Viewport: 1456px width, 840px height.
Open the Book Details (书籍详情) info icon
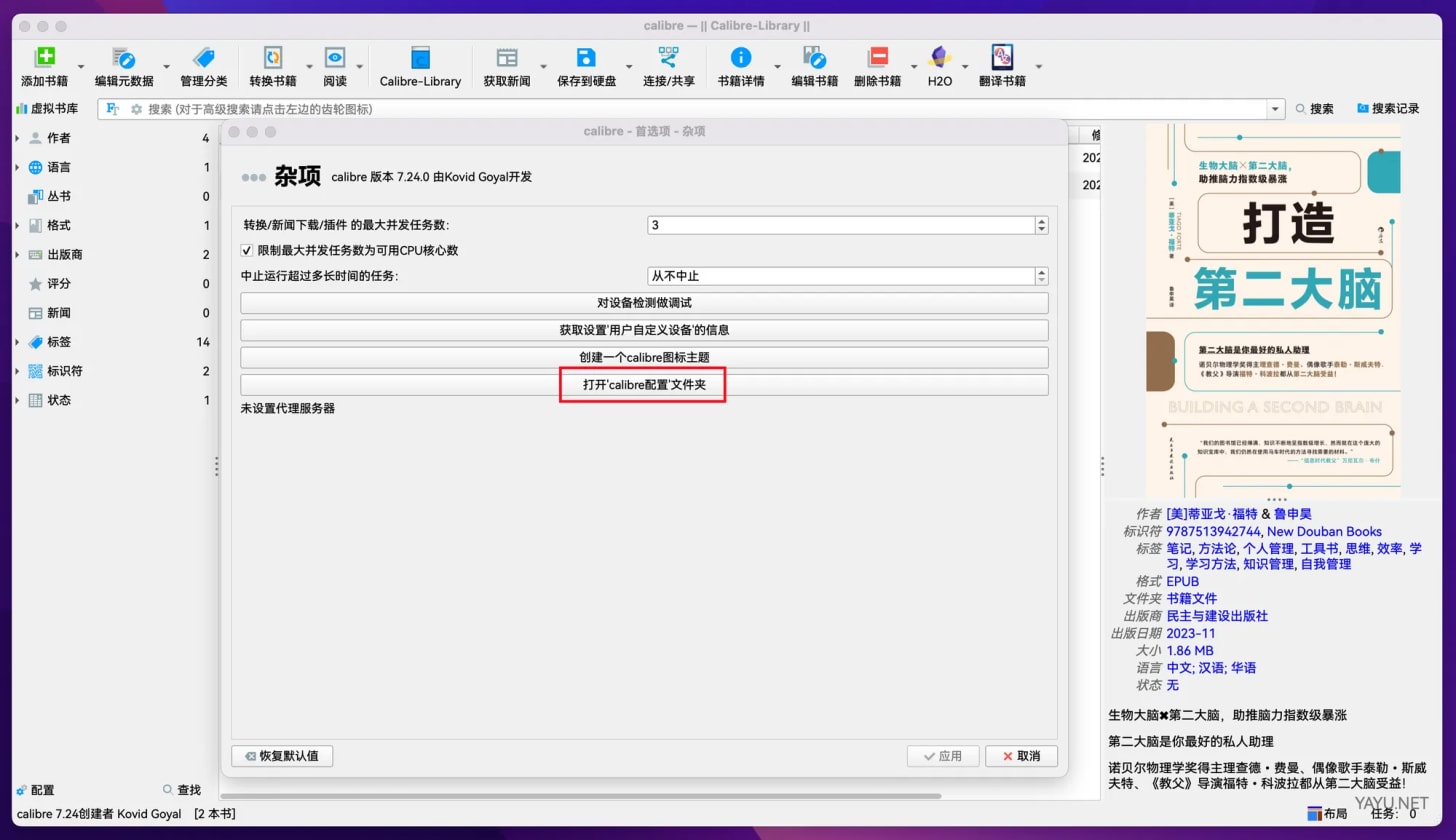[741, 58]
